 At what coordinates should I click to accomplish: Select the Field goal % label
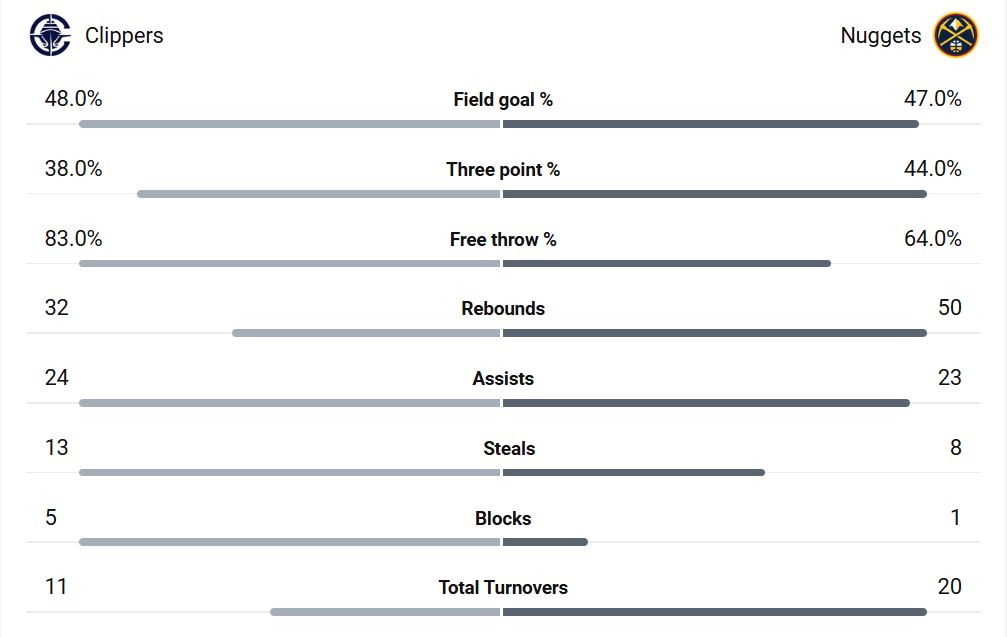pyautogui.click(x=503, y=99)
